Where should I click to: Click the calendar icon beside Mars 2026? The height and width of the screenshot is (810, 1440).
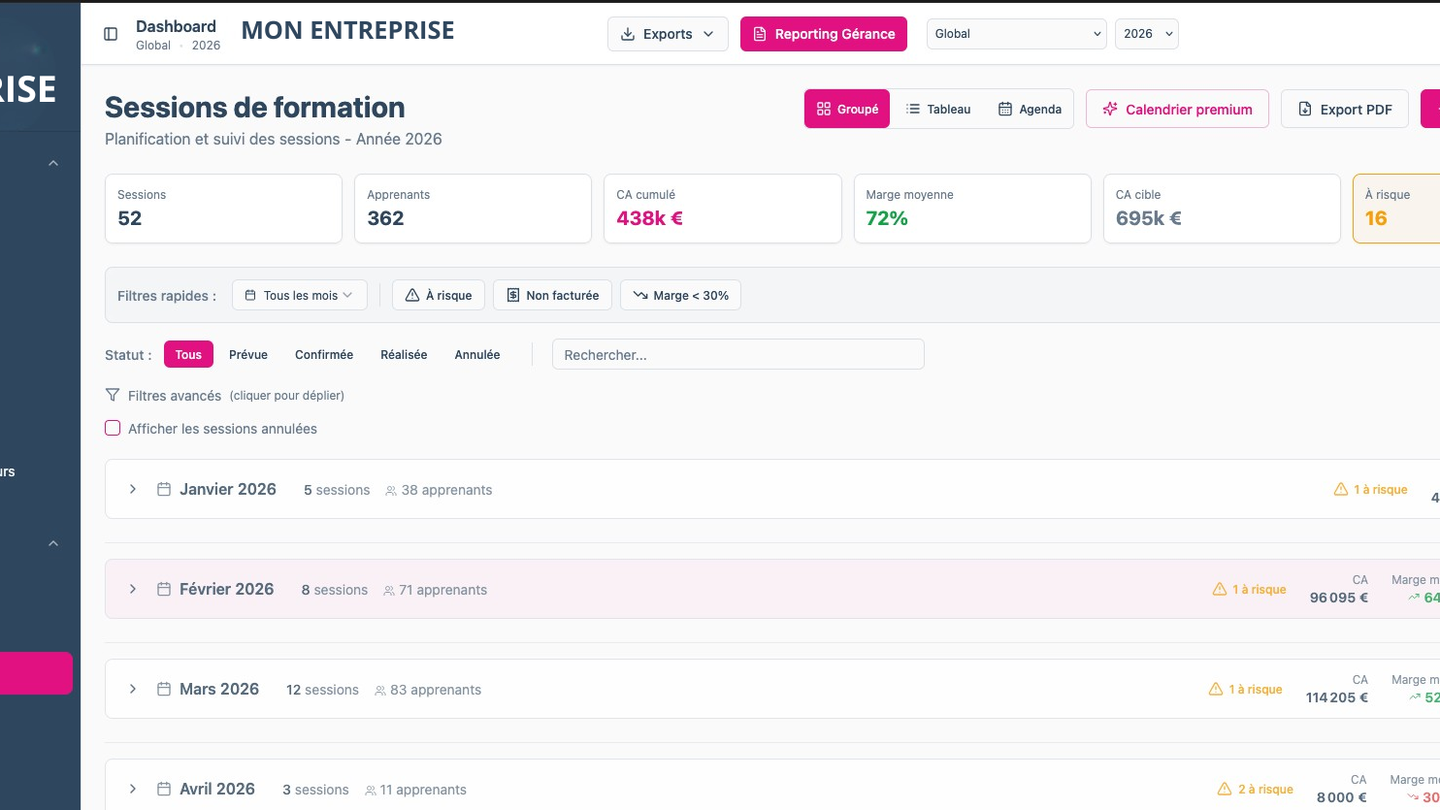point(164,689)
